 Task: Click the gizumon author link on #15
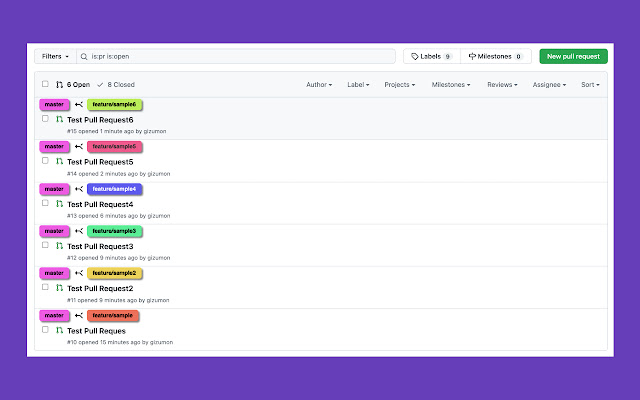tap(155, 131)
